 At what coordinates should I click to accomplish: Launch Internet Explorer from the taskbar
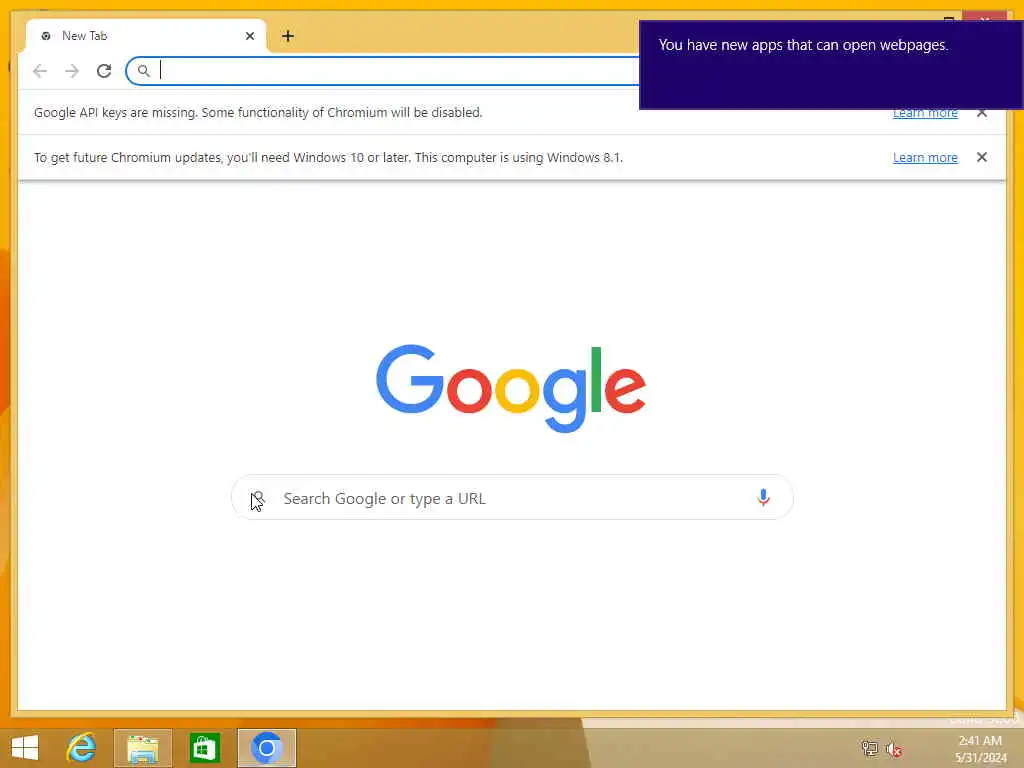point(82,748)
